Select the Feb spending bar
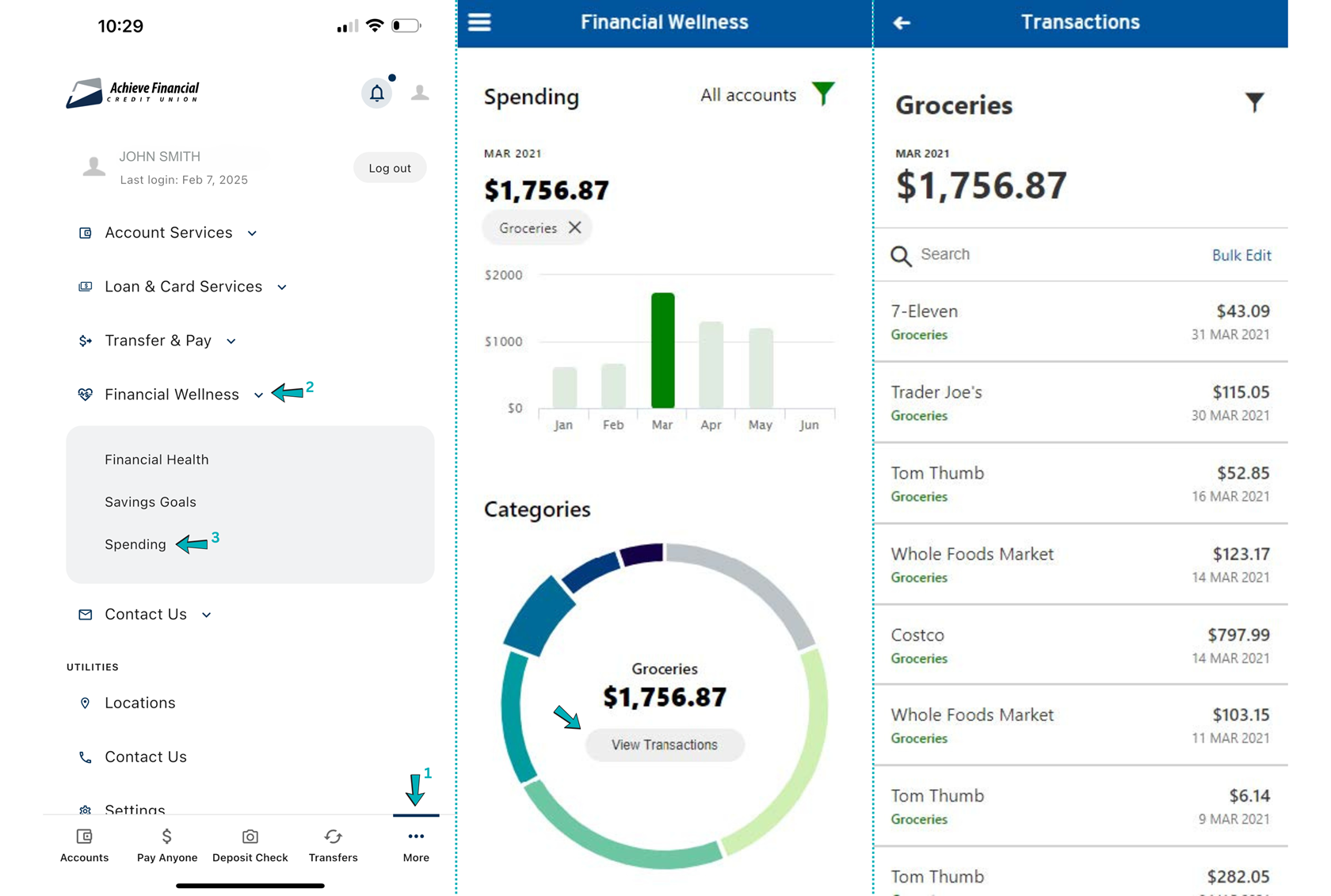The image size is (1331, 896). (x=614, y=386)
